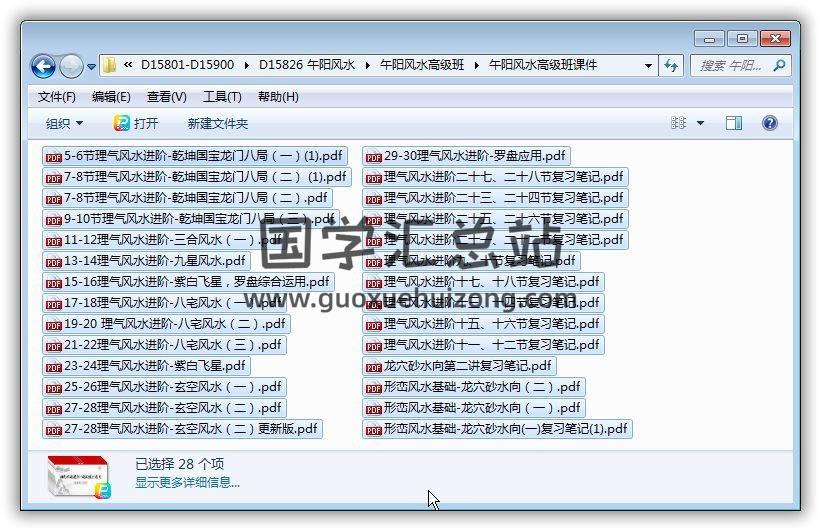This screenshot has height=531, width=821.
Task: Select PDF icon of 十五、十六节复习笔记
Action: (x=373, y=325)
